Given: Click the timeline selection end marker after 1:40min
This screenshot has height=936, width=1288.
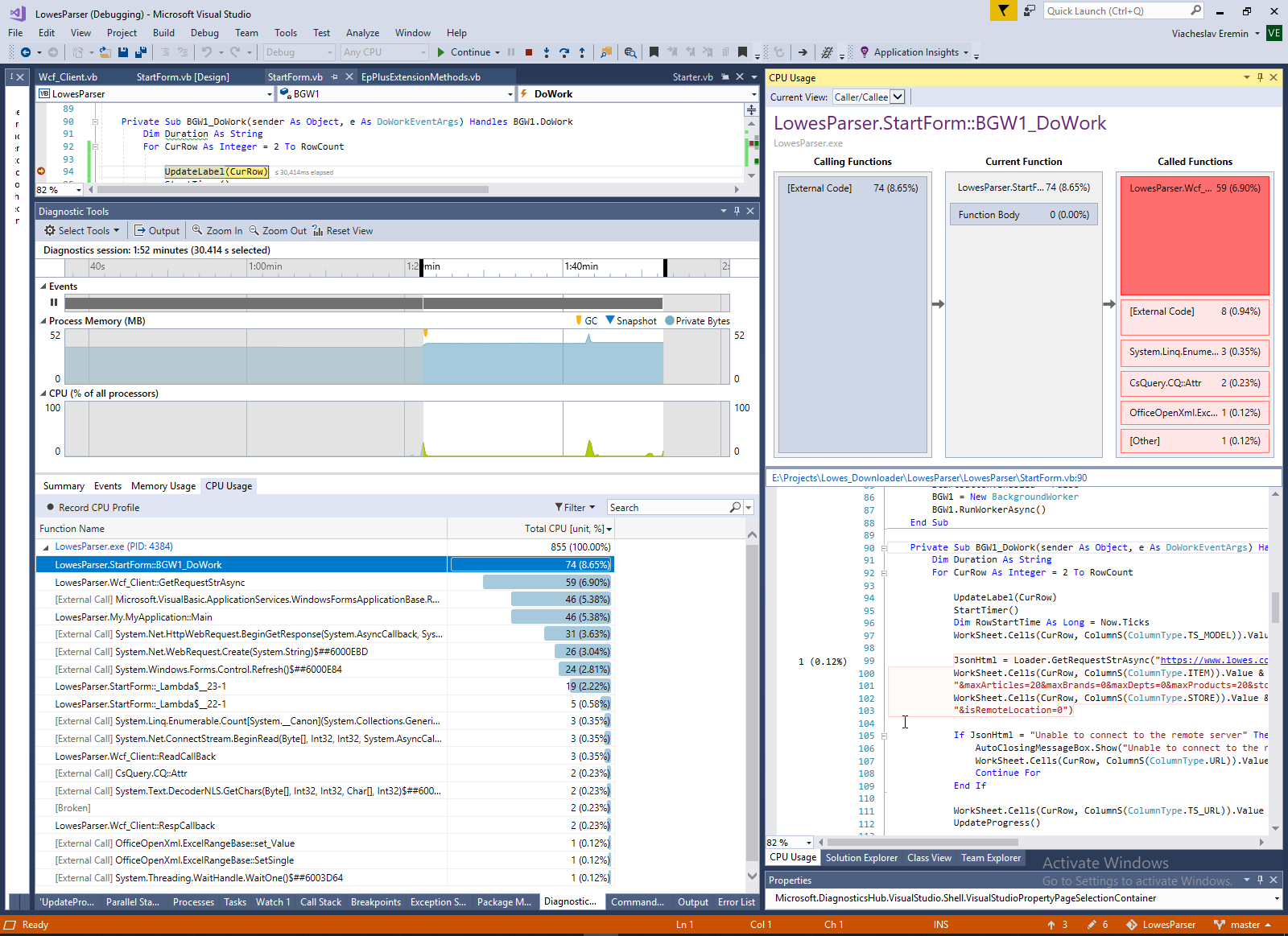Looking at the screenshot, I should click(x=664, y=267).
